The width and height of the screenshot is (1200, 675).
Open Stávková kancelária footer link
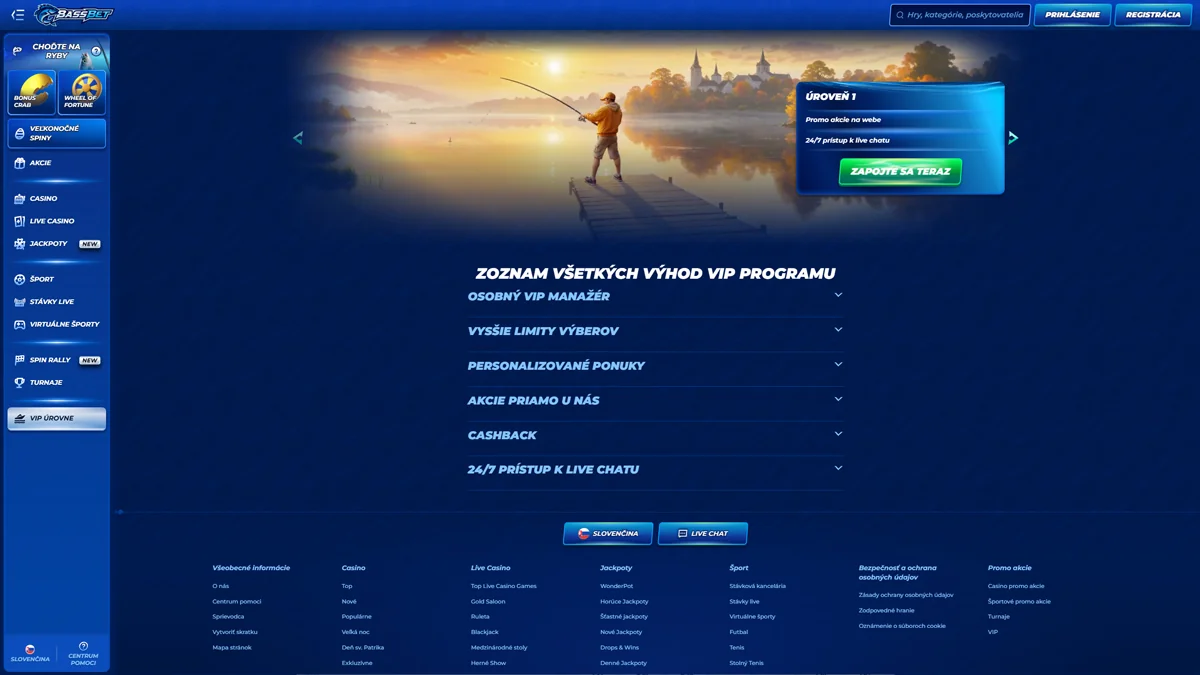click(758, 586)
